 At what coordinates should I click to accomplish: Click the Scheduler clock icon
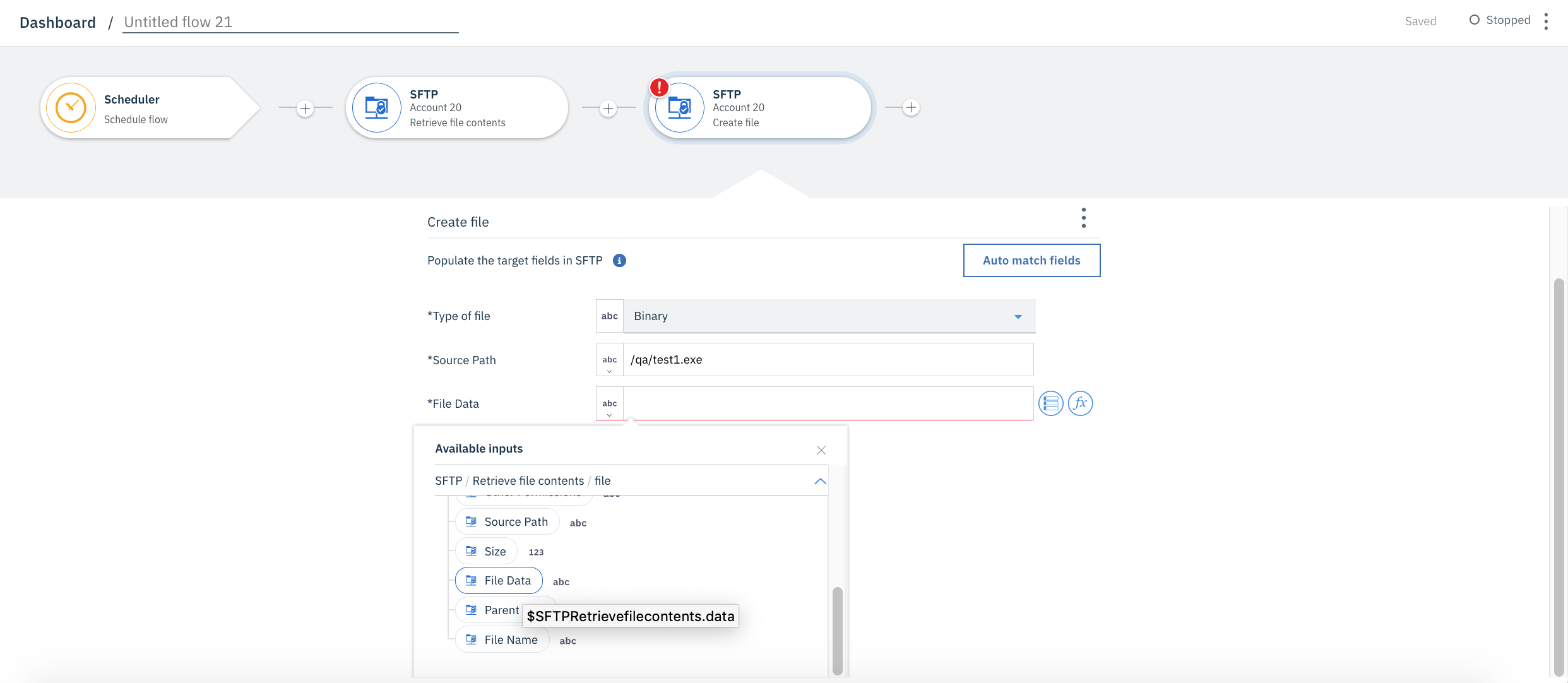(71, 108)
